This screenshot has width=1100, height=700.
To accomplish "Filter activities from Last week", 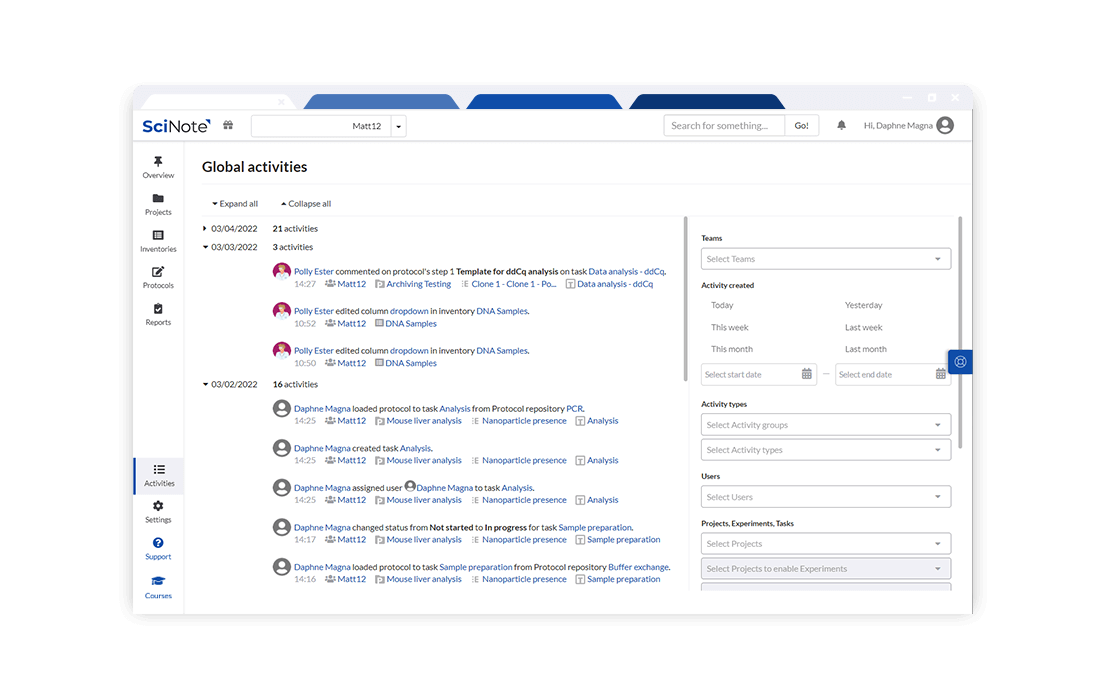I will pyautogui.click(x=865, y=327).
